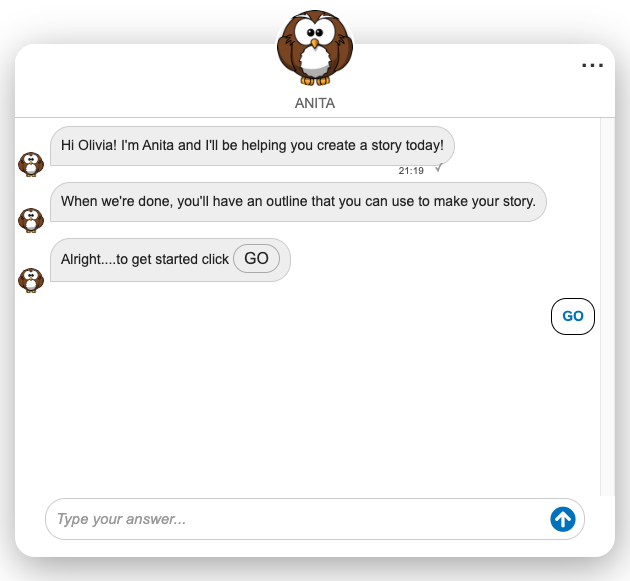Focus the 'Type your answer...' field
This screenshot has height=581, width=630.
(x=295, y=519)
